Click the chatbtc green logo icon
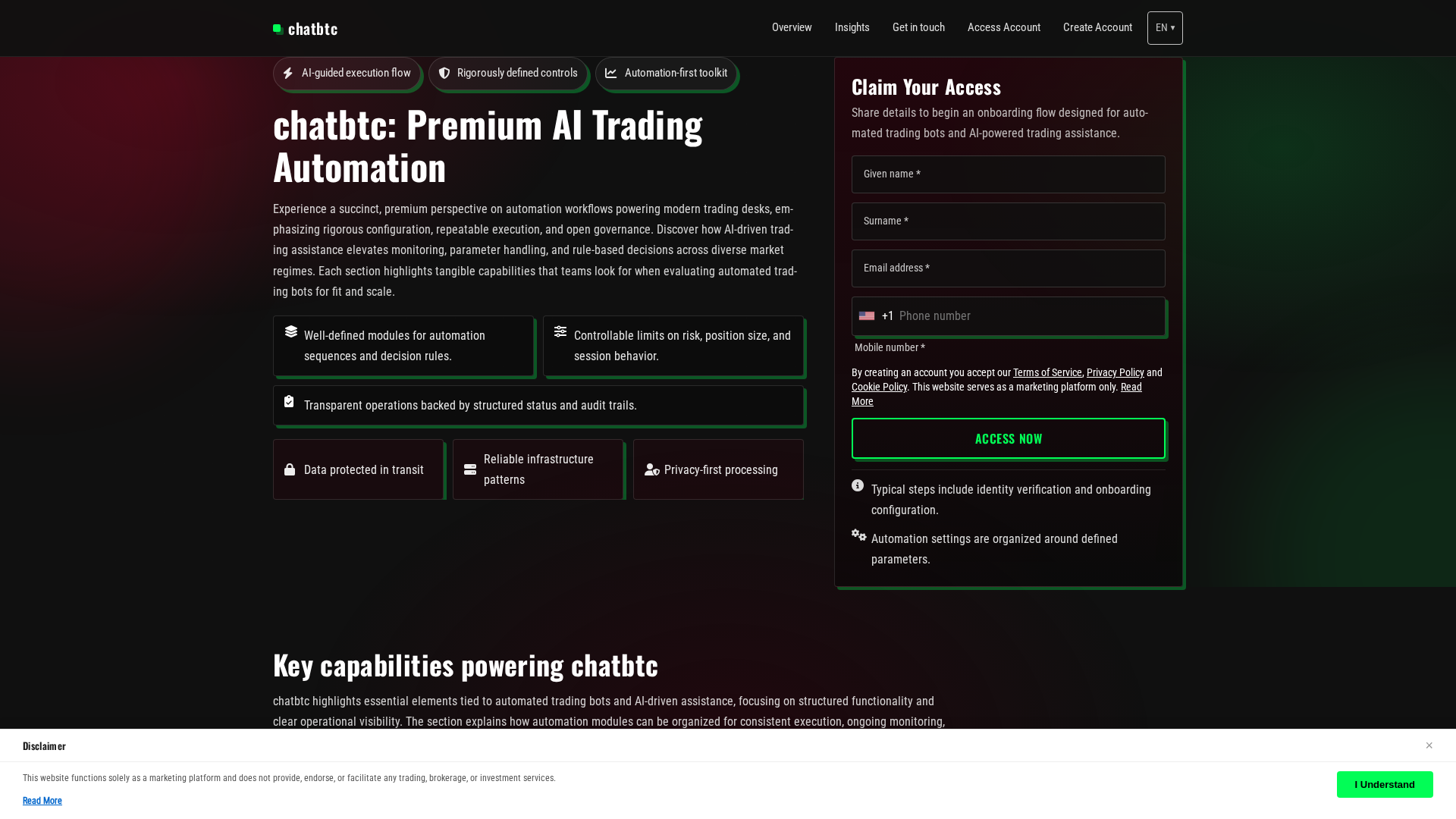This screenshot has width=1456, height=819. 278,30
